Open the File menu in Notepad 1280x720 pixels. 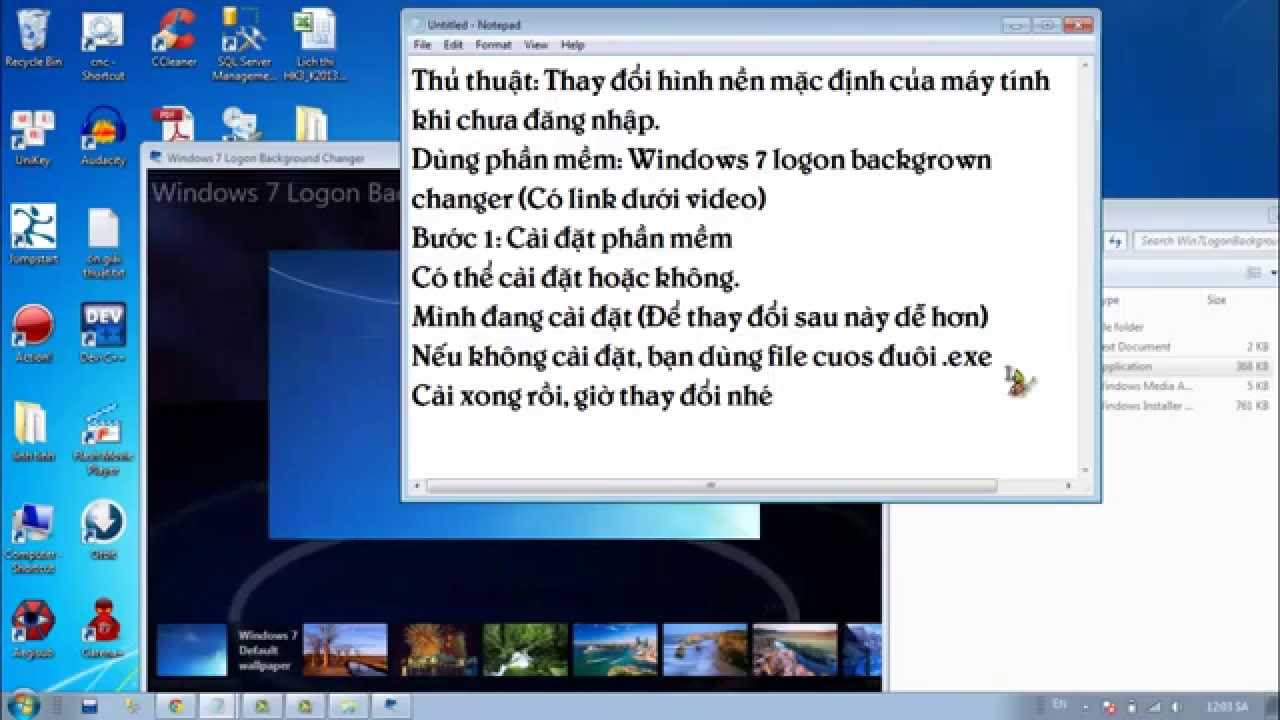tap(422, 45)
